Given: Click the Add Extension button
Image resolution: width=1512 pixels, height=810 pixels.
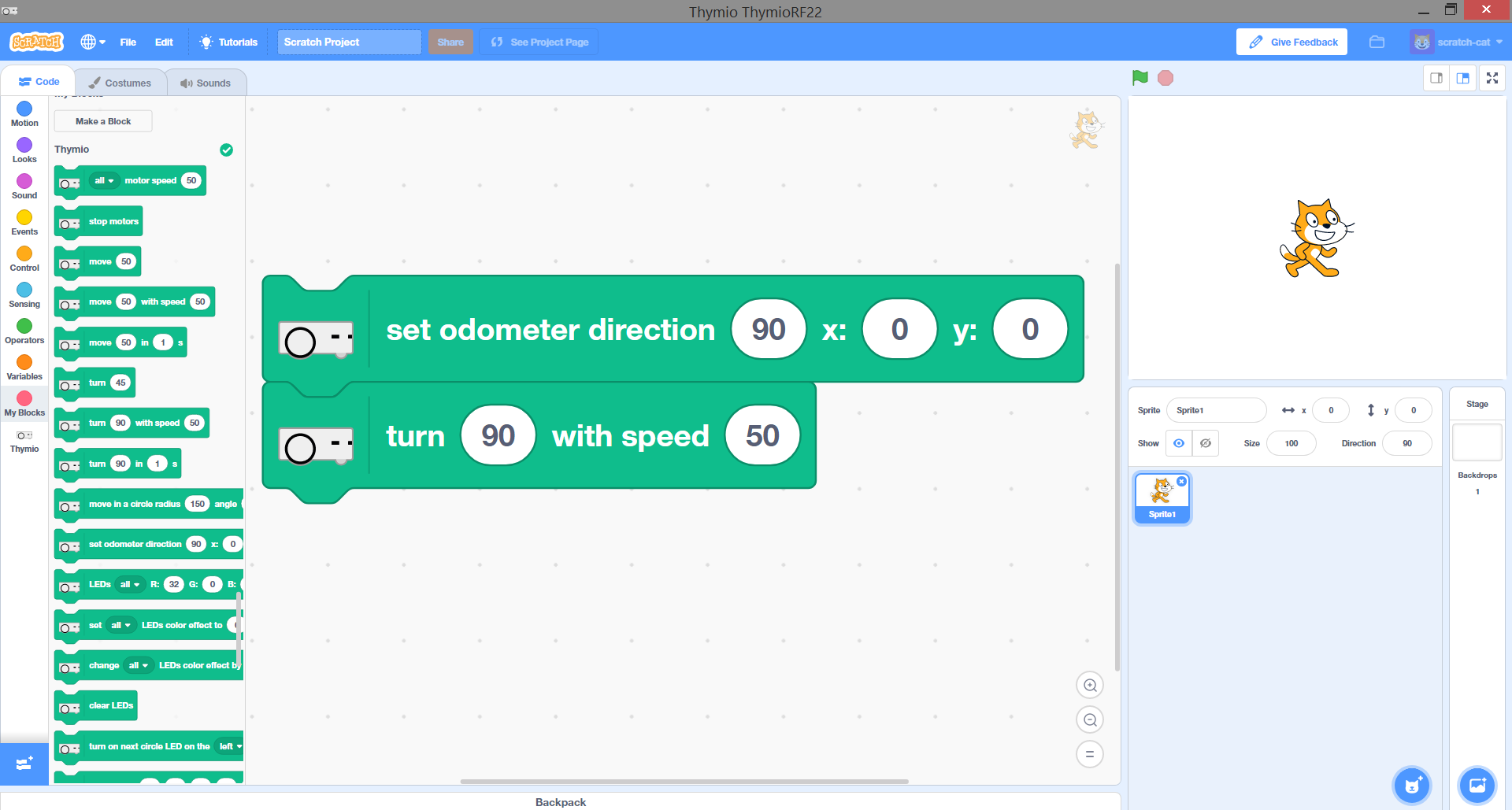Looking at the screenshot, I should pyautogui.click(x=24, y=764).
